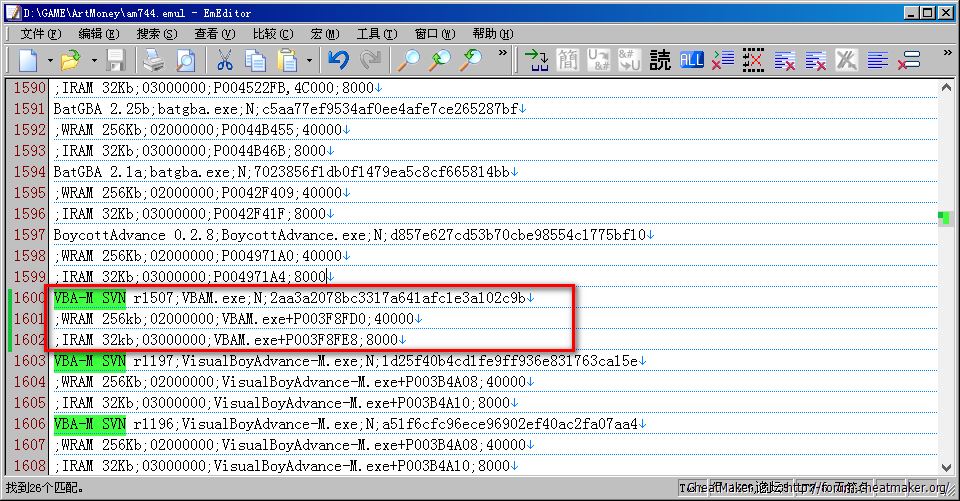Open the 帮助 (Help) menu

click(491, 33)
